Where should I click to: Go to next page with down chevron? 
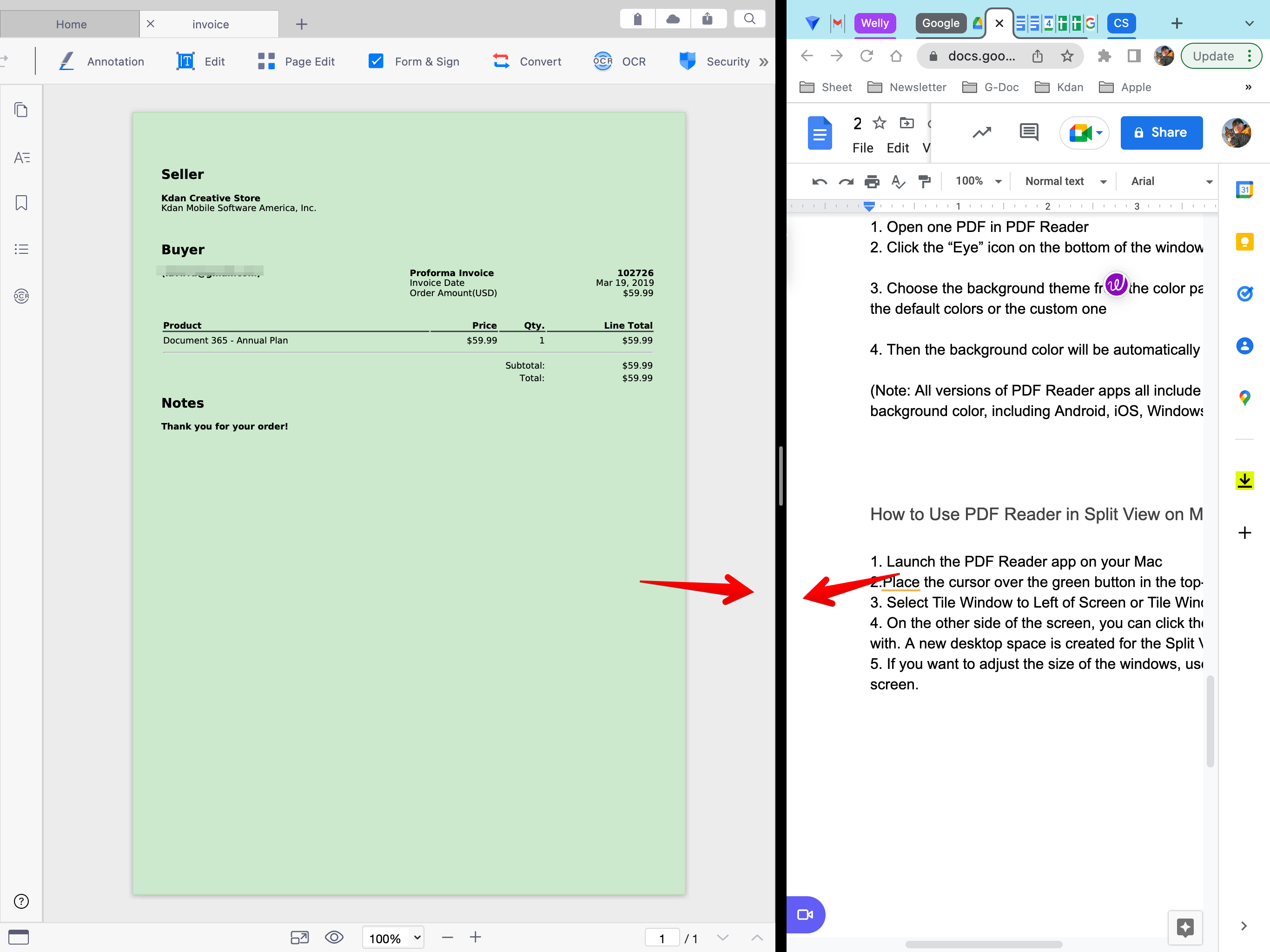click(723, 938)
